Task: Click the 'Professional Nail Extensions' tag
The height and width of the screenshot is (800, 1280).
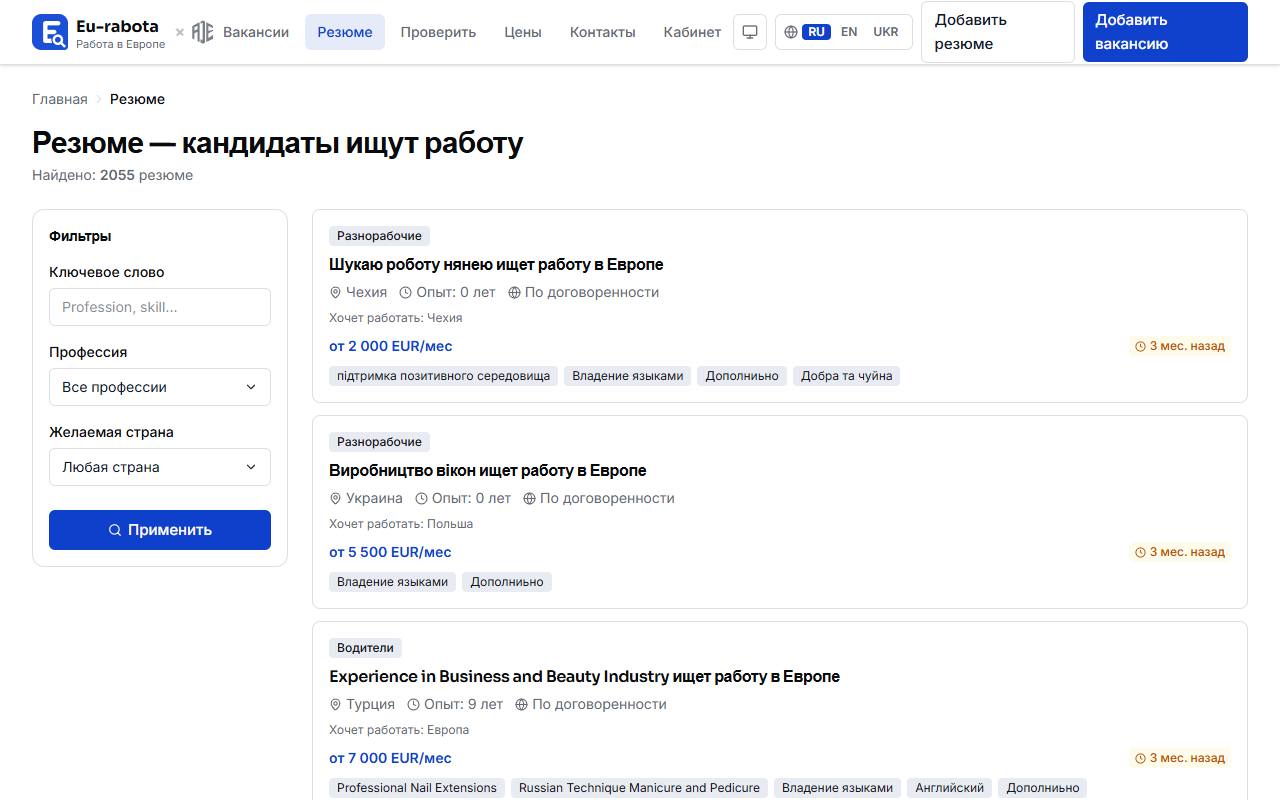Action: pos(417,788)
